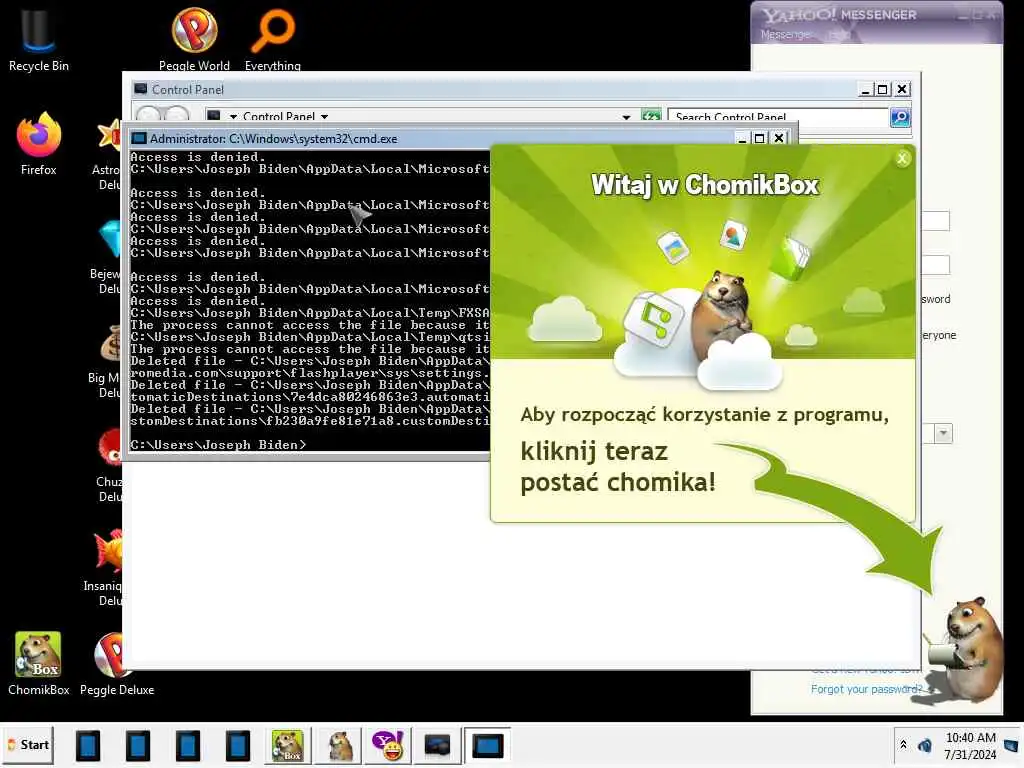The width and height of the screenshot is (1024, 768).
Task: Show hidden system tray icons
Action: [x=903, y=744]
